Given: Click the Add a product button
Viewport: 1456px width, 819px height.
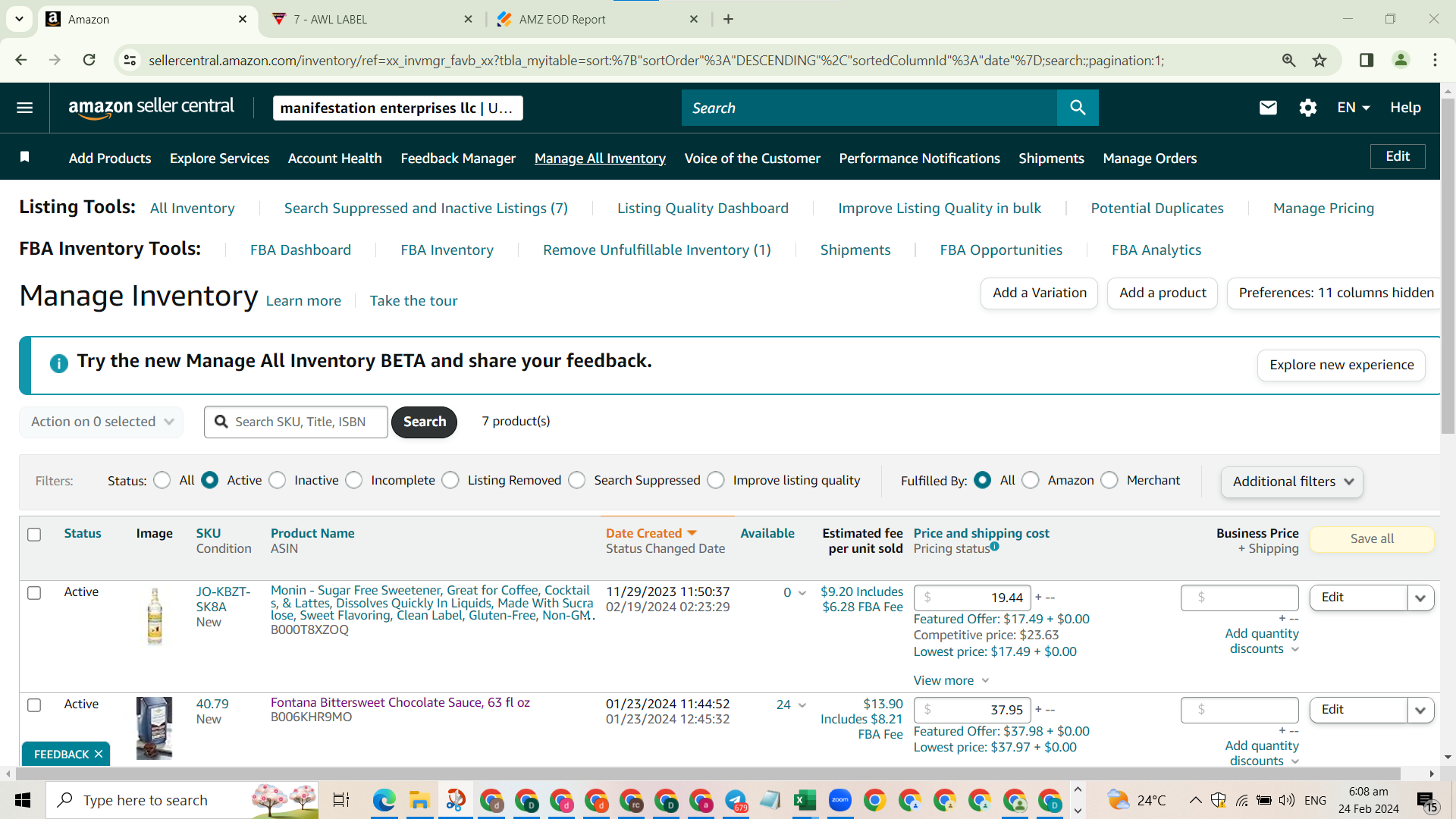Looking at the screenshot, I should pos(1163,293).
